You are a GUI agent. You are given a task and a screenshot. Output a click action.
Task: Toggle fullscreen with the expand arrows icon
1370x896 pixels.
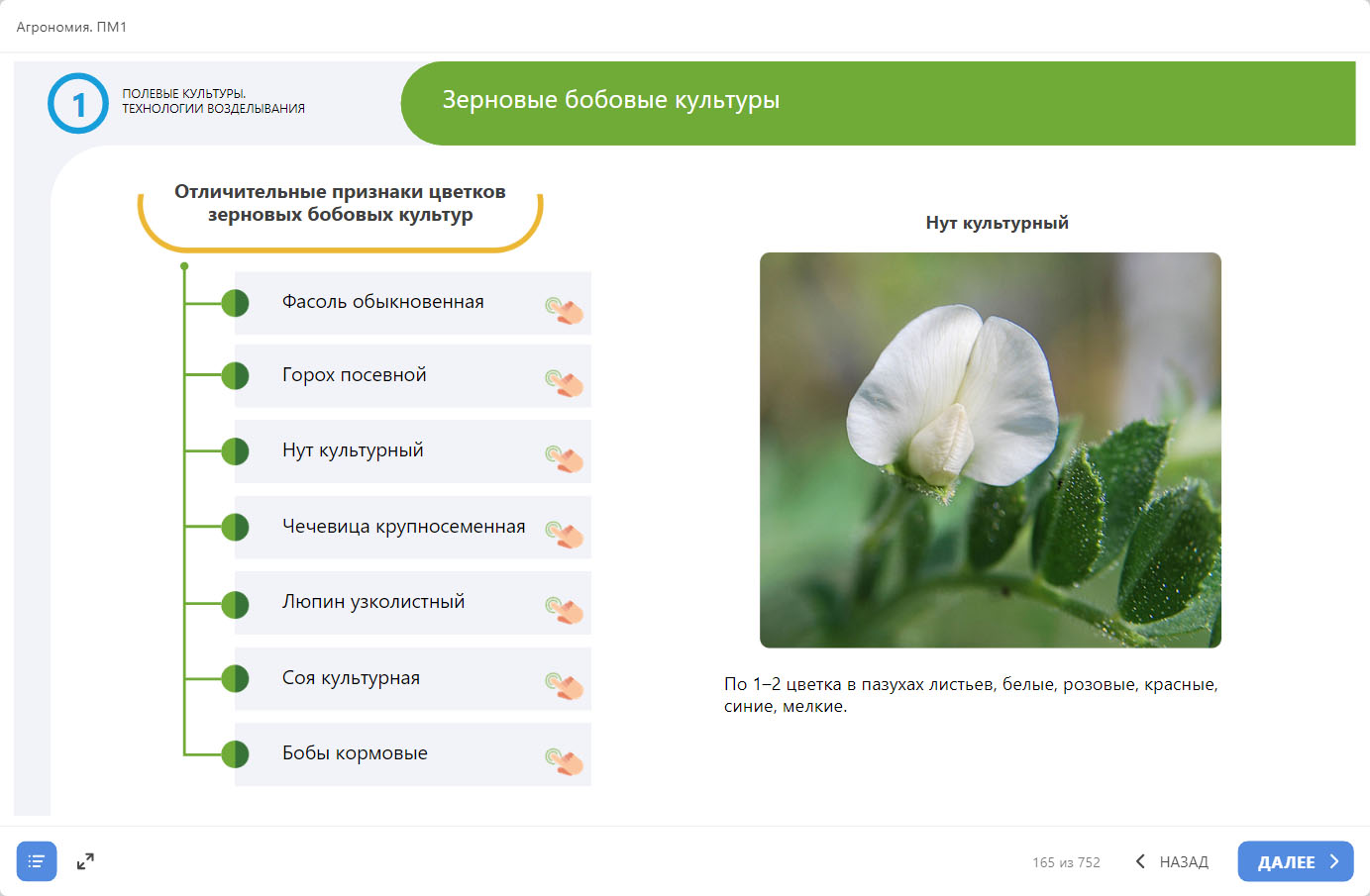(85, 861)
